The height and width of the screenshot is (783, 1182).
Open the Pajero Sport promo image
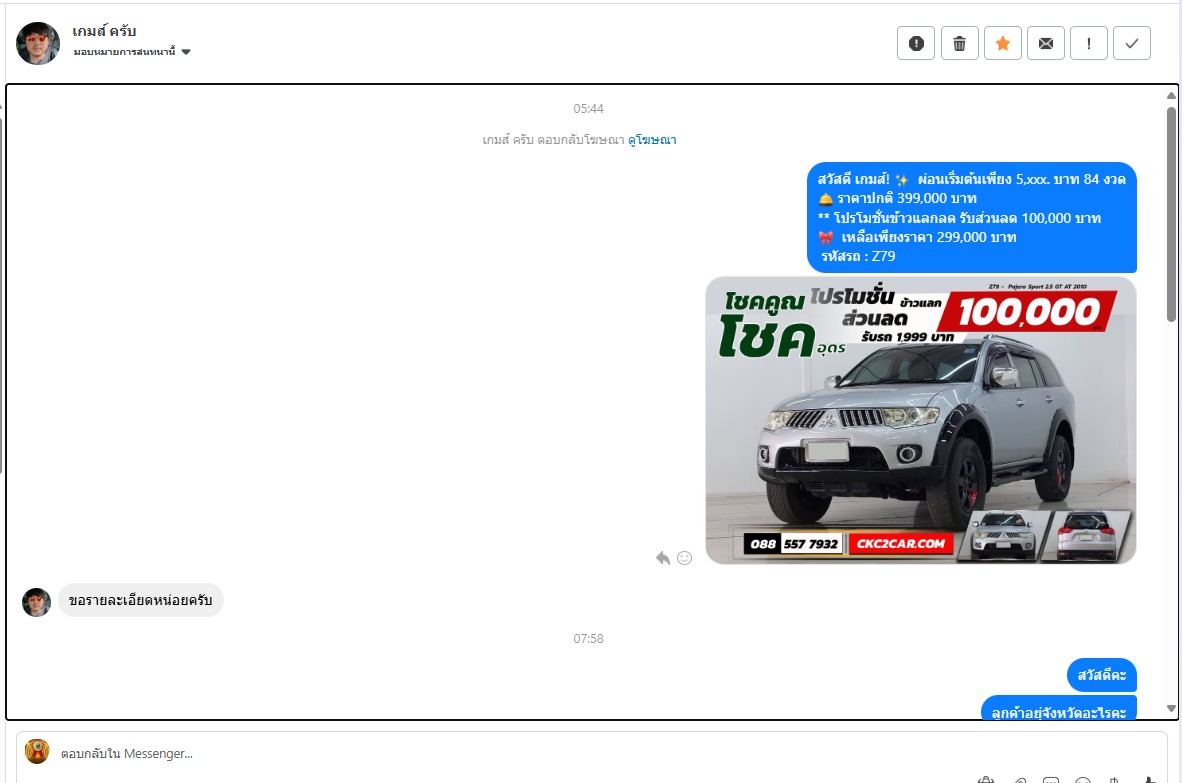click(920, 420)
